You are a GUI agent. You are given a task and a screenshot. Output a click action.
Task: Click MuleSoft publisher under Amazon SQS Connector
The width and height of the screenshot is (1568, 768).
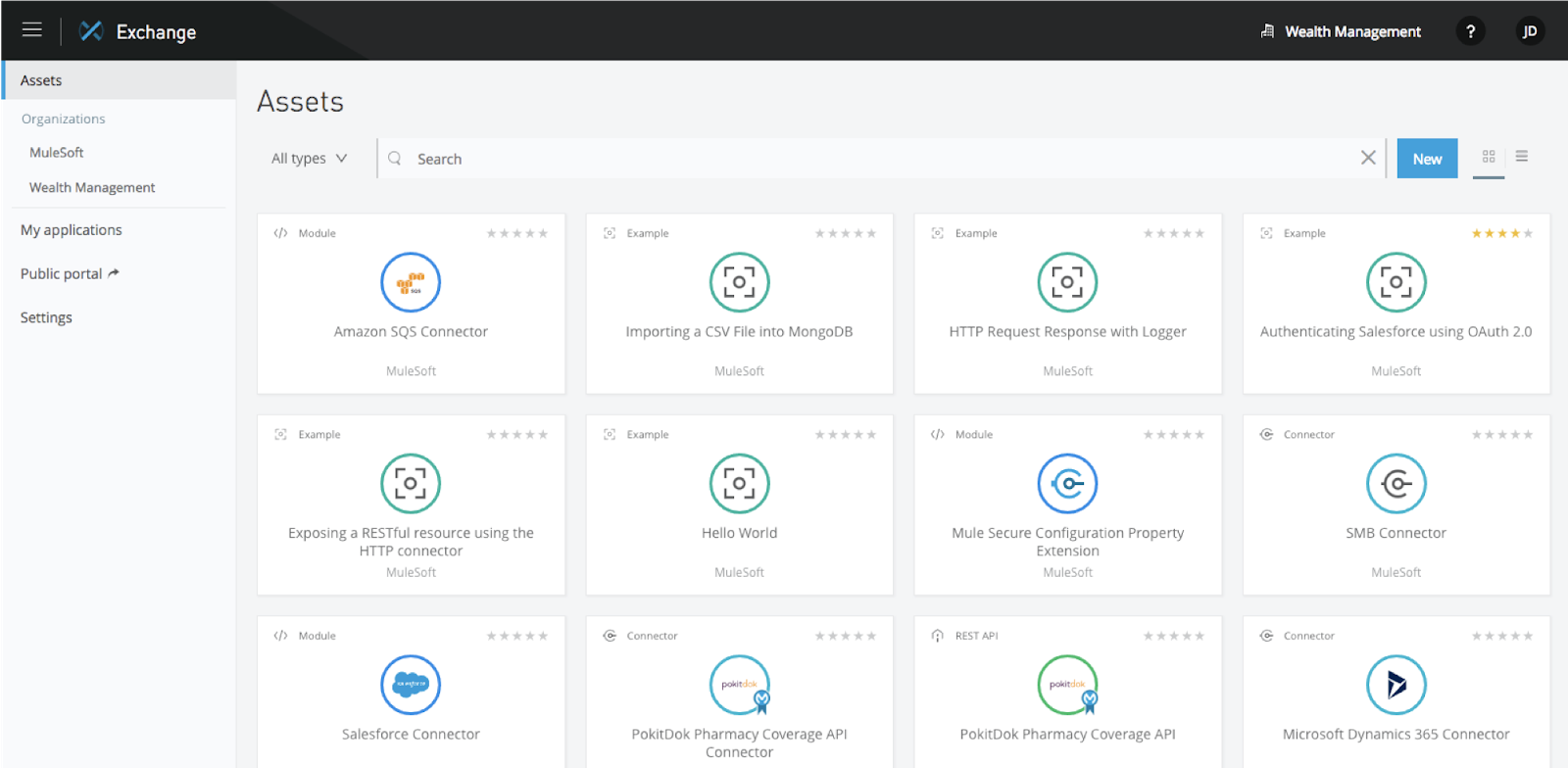[411, 371]
